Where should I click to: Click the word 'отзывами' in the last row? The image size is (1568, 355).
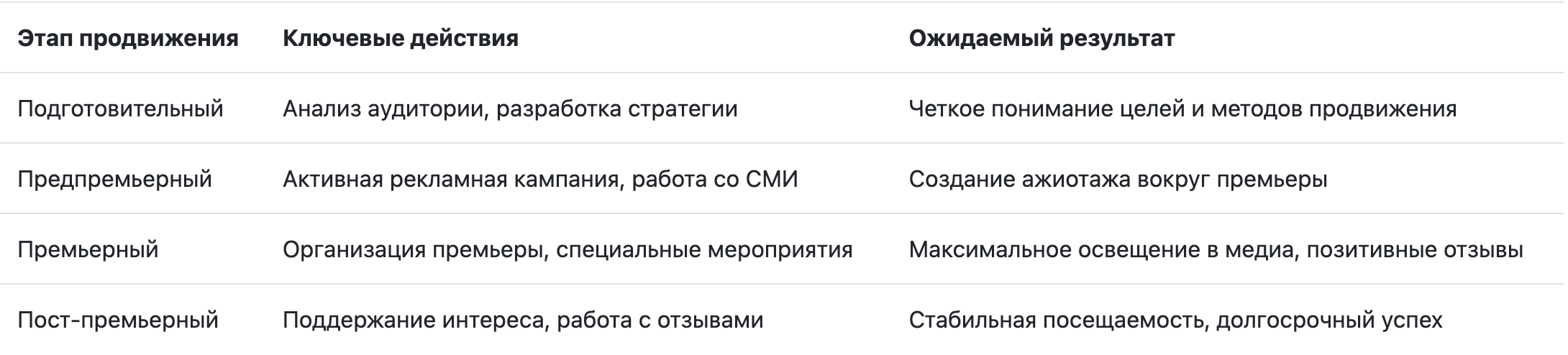point(710,320)
